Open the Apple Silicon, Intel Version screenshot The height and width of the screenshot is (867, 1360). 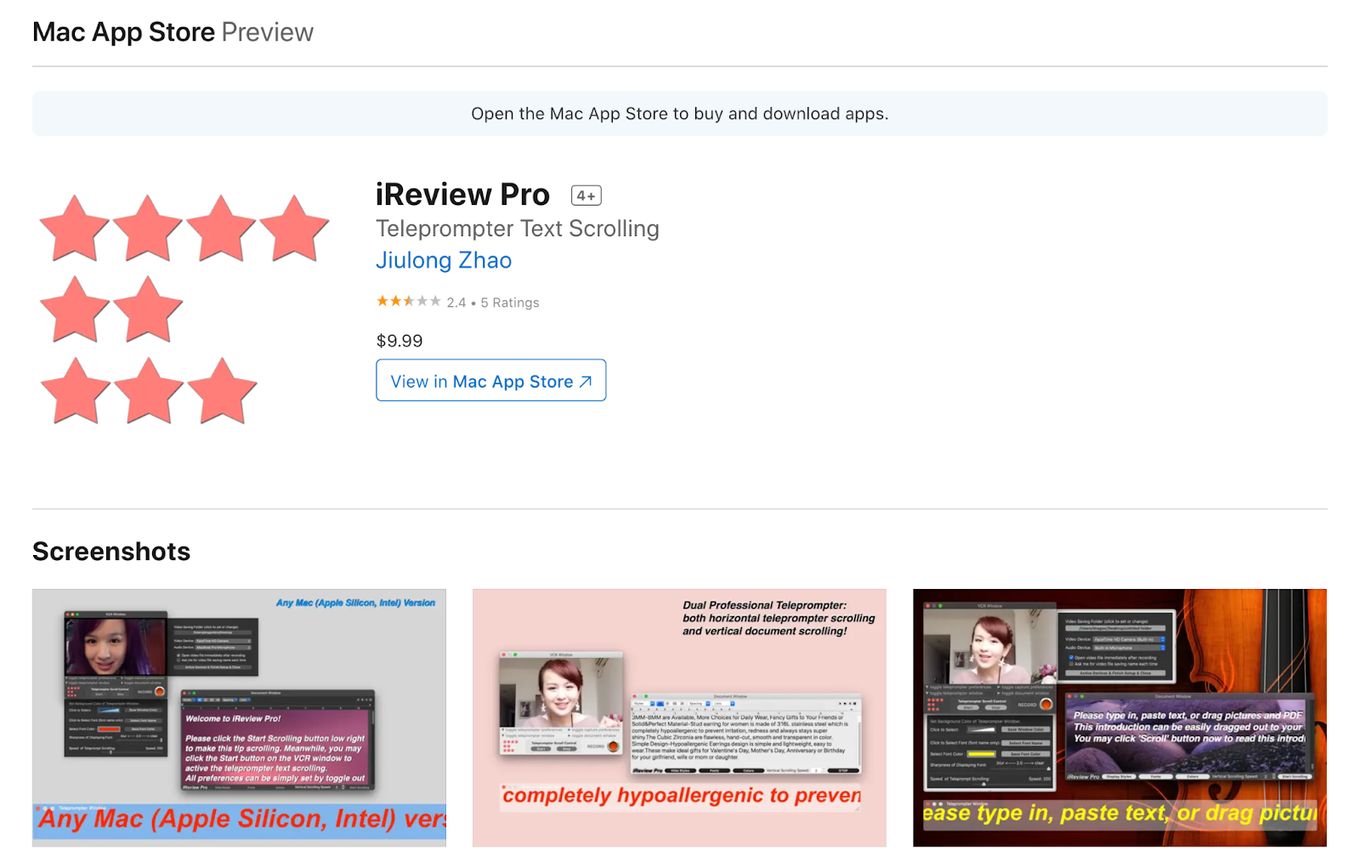tap(239, 718)
